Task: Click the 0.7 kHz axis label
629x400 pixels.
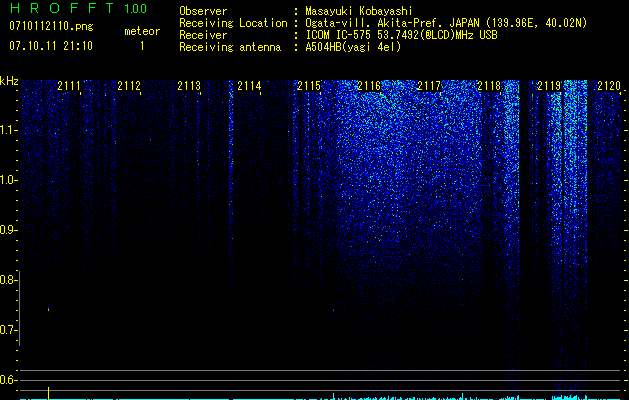Action: pos(8,330)
